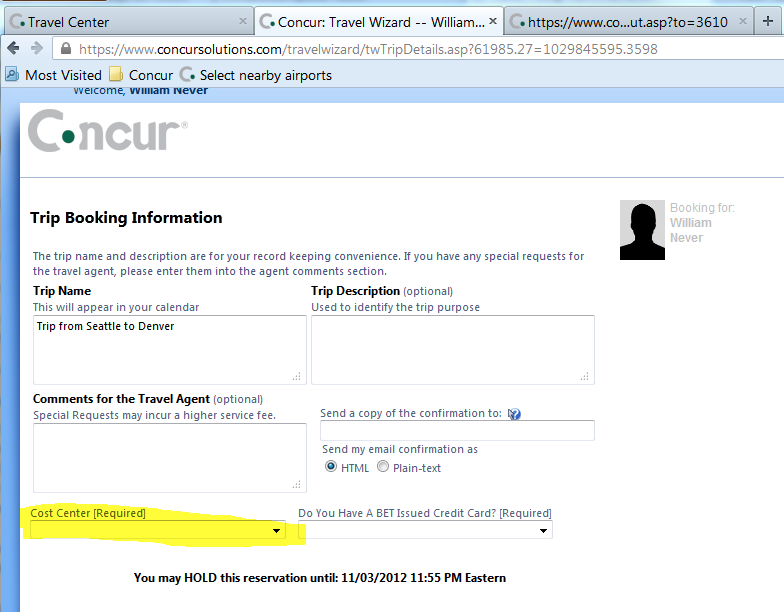Open the BET Issued Credit Card dropdown
784x612 pixels.
click(x=426, y=530)
